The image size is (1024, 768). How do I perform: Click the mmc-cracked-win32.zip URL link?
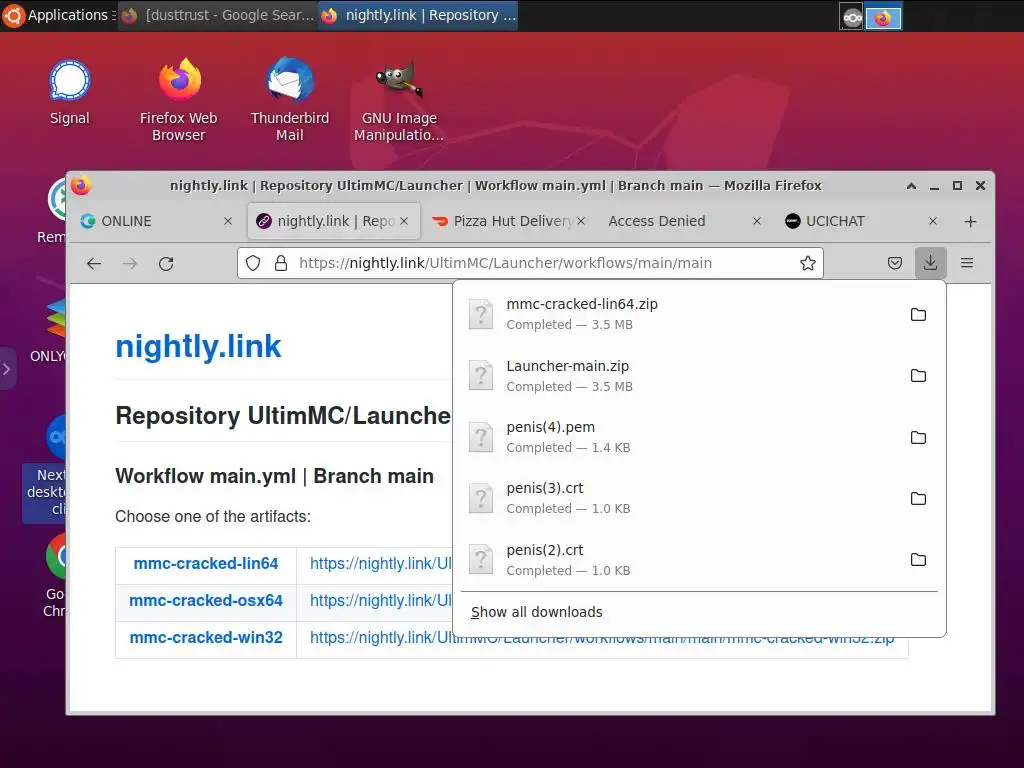[601, 637]
